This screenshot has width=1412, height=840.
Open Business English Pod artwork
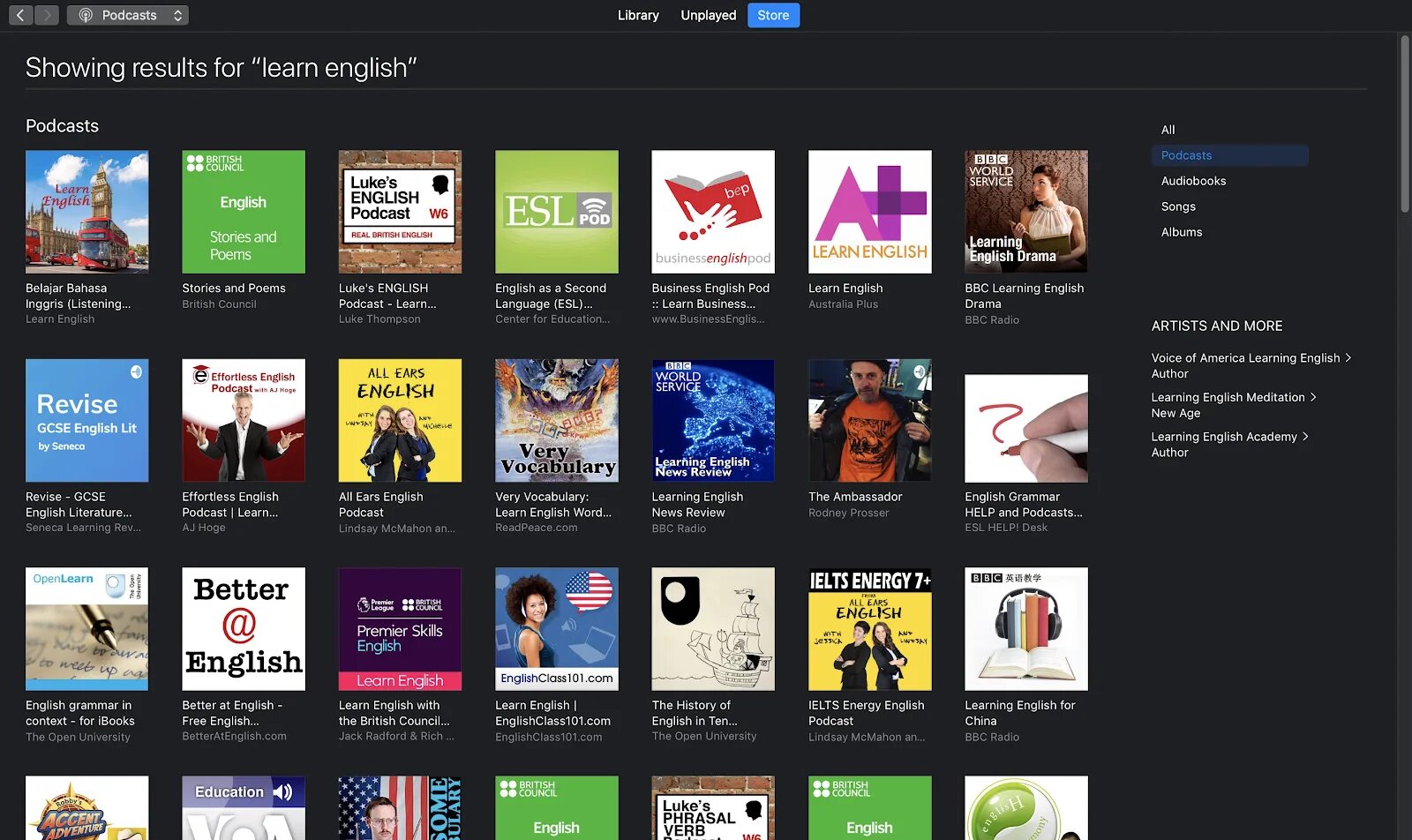[713, 212]
